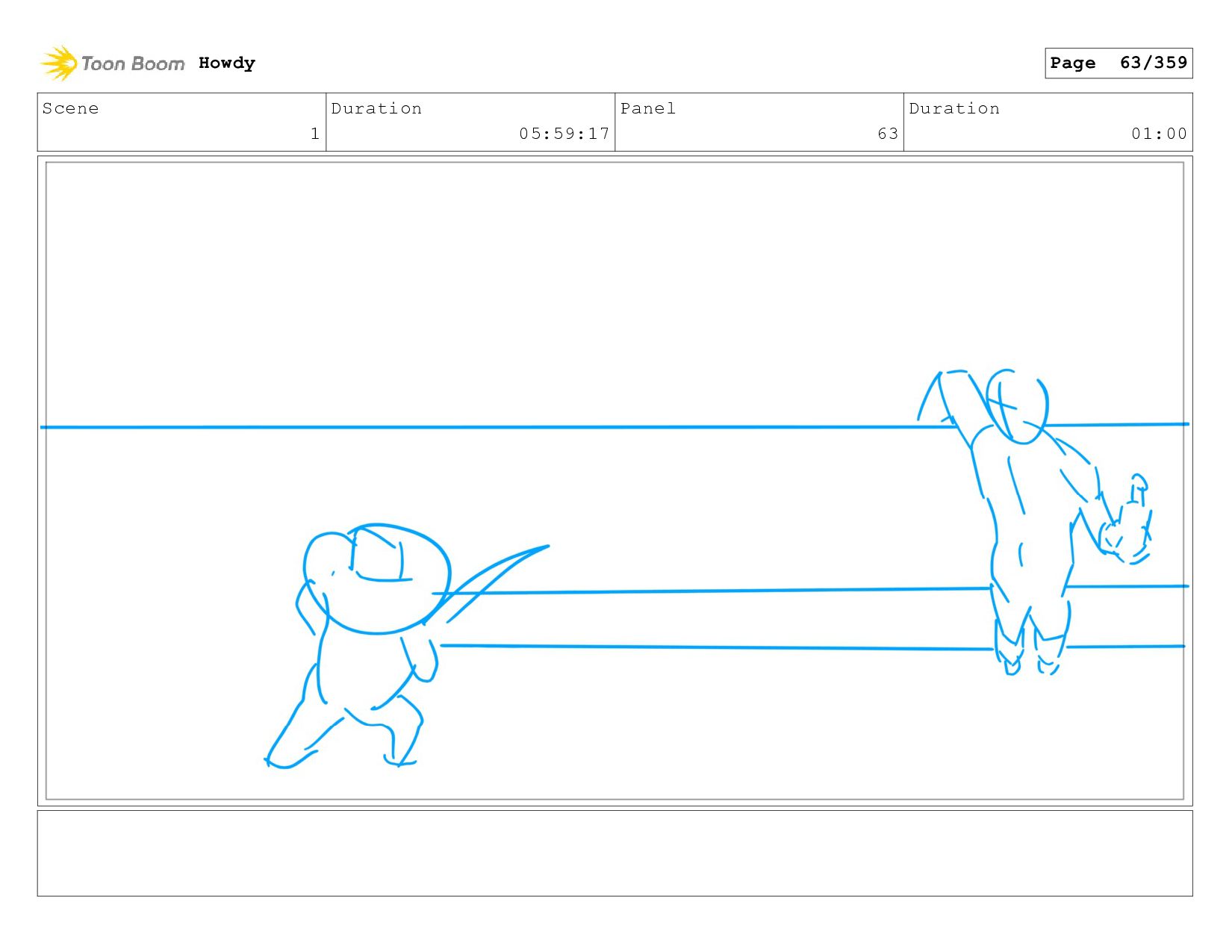Select the scene number '1'
The height and width of the screenshot is (952, 1232).
click(x=315, y=134)
